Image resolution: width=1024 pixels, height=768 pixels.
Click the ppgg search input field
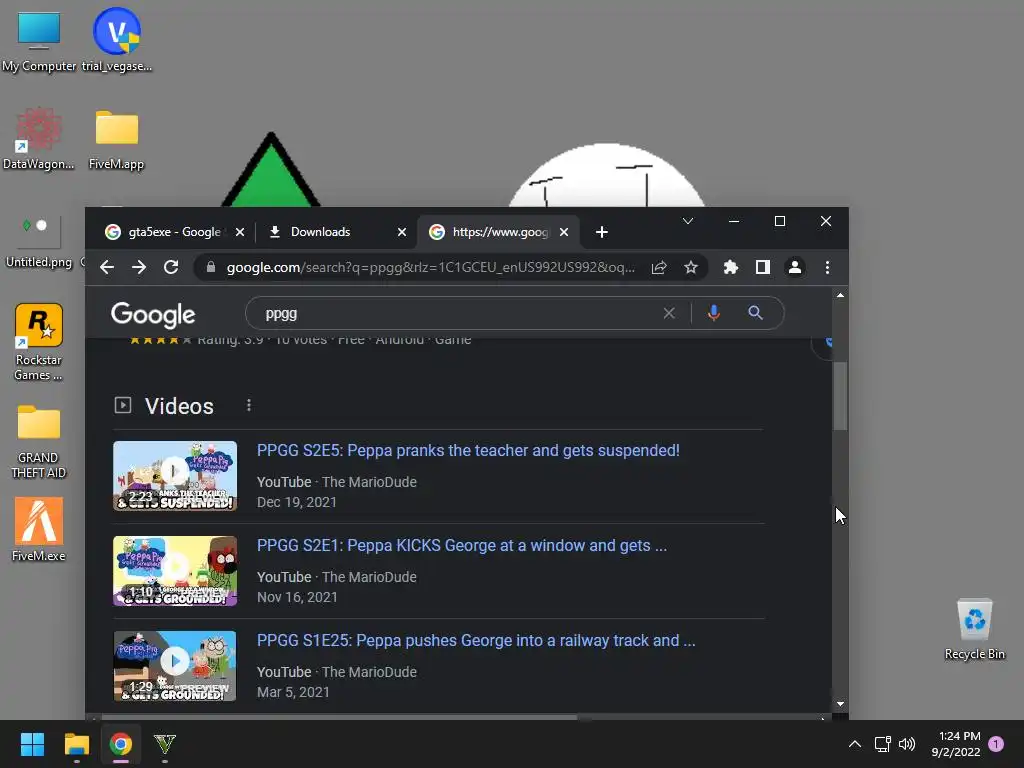[x=457, y=313]
